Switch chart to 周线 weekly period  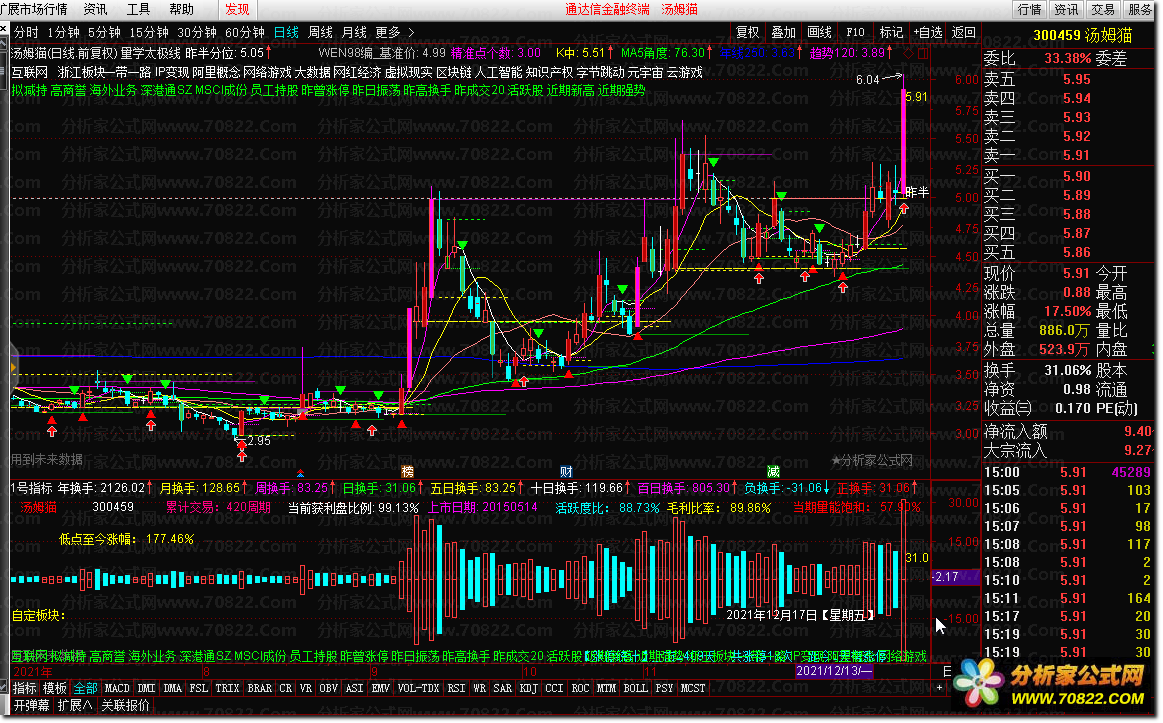(x=320, y=32)
